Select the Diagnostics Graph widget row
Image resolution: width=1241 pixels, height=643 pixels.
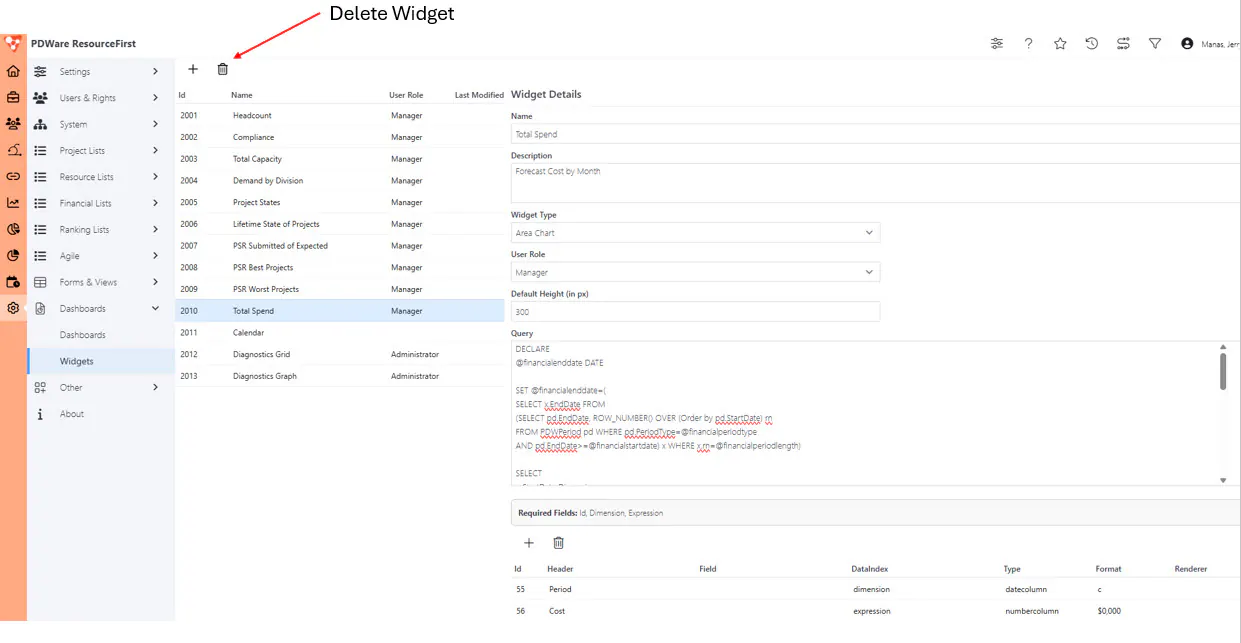[340, 376]
